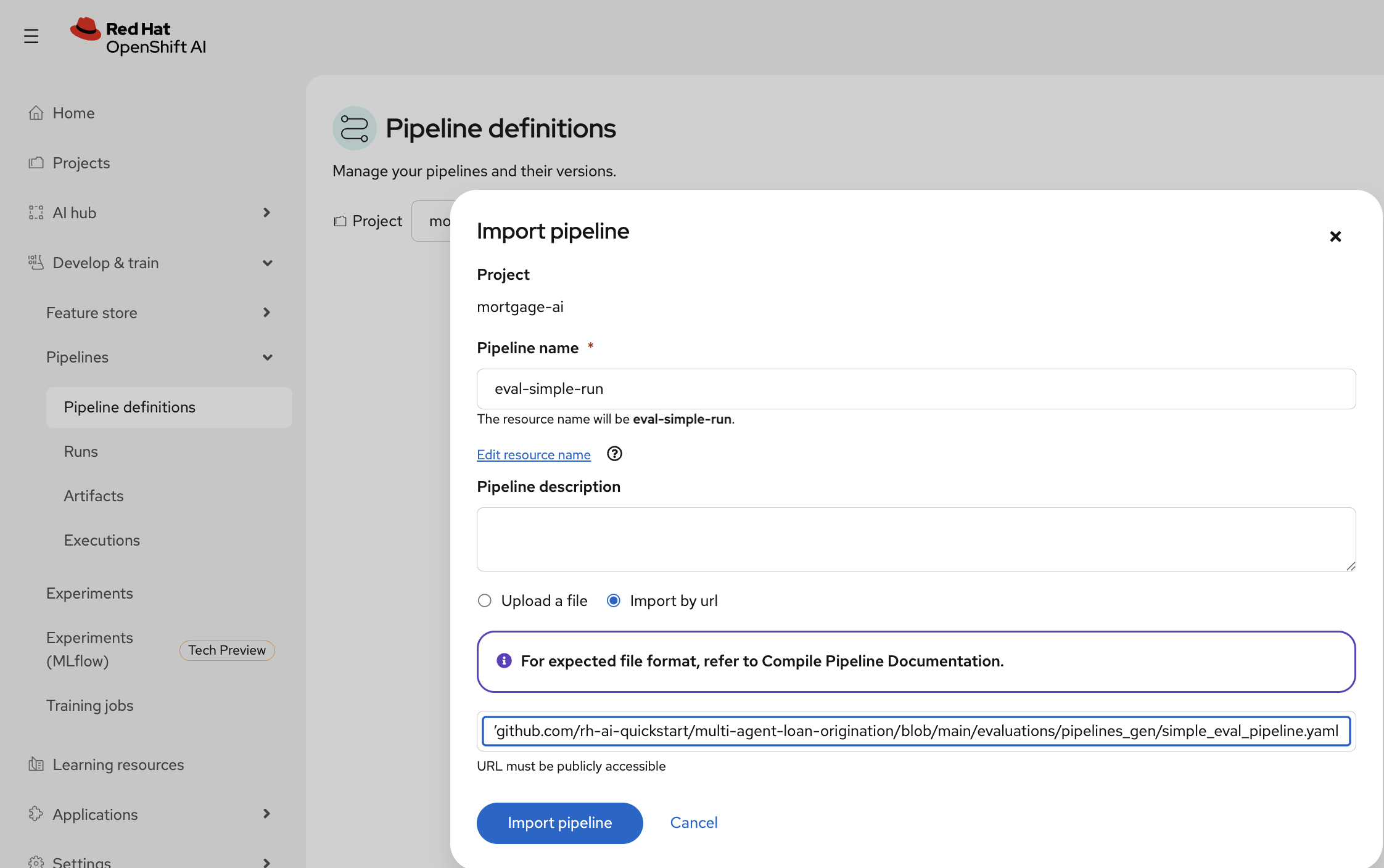Expand the AI hub sidebar section
The width and height of the screenshot is (1384, 868).
[266, 213]
